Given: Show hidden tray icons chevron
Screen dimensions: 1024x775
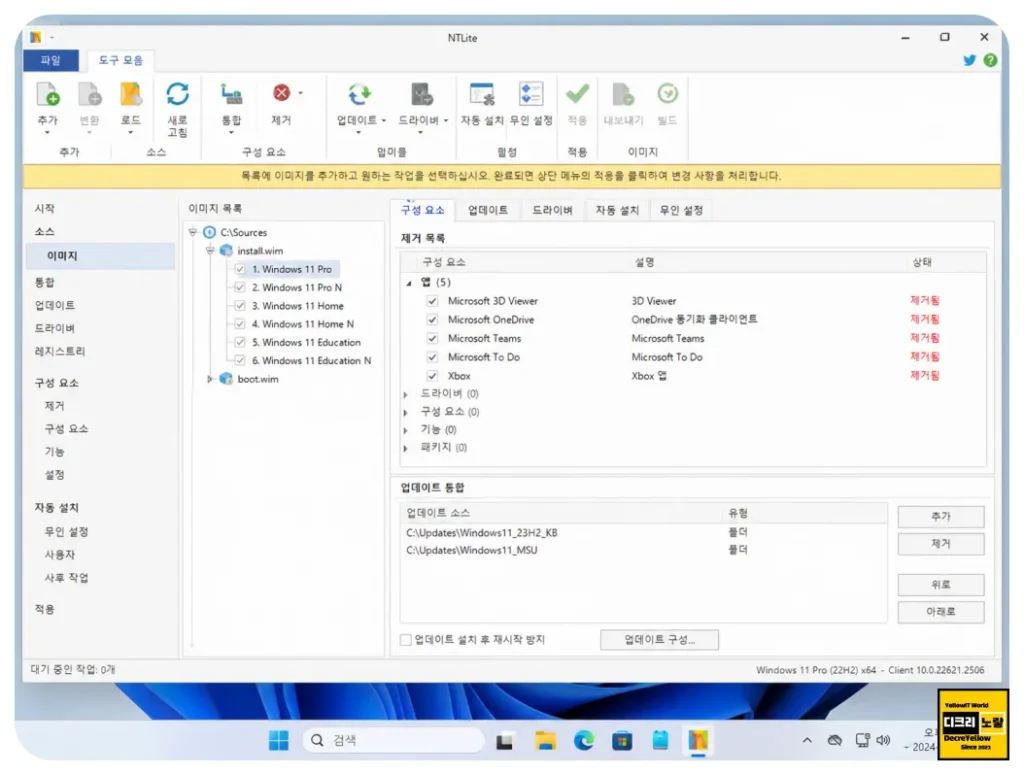Looking at the screenshot, I should point(807,740).
